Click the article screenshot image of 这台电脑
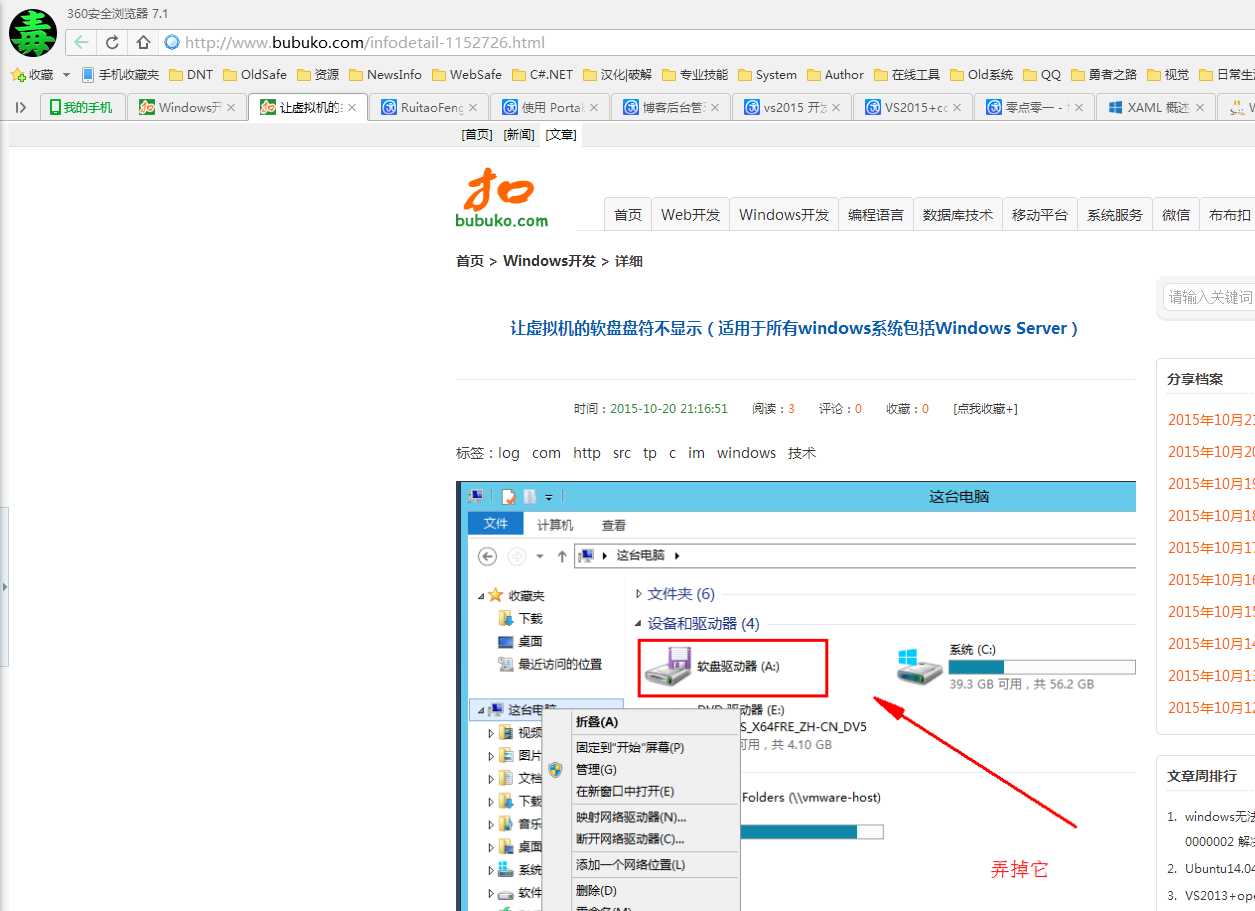 tap(796, 696)
